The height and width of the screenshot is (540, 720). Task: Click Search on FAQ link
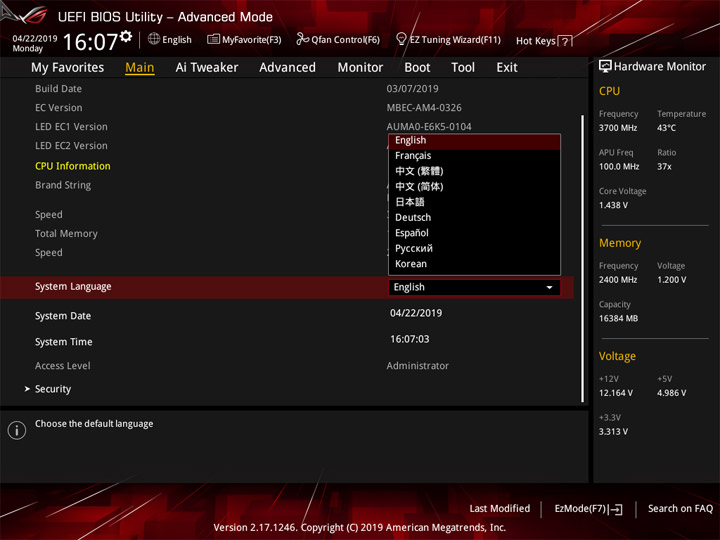point(680,509)
